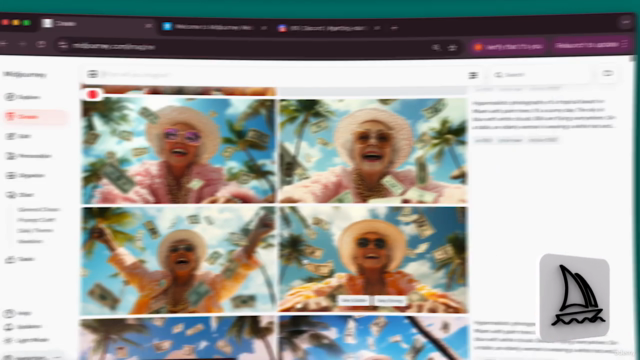This screenshot has height=360, width=640.
Task: Open the Organize section in the sidebar
Action: tap(24, 176)
